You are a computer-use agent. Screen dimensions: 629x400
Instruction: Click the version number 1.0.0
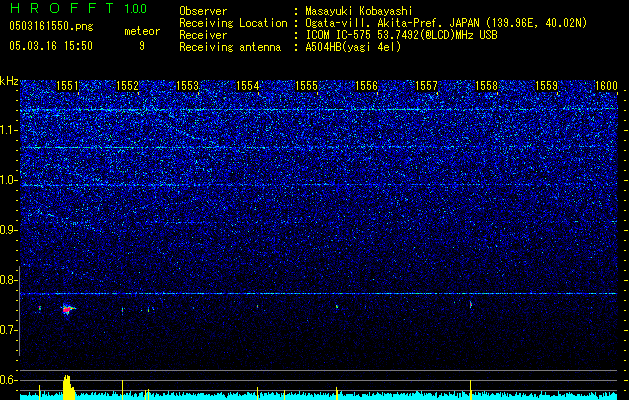136,9
